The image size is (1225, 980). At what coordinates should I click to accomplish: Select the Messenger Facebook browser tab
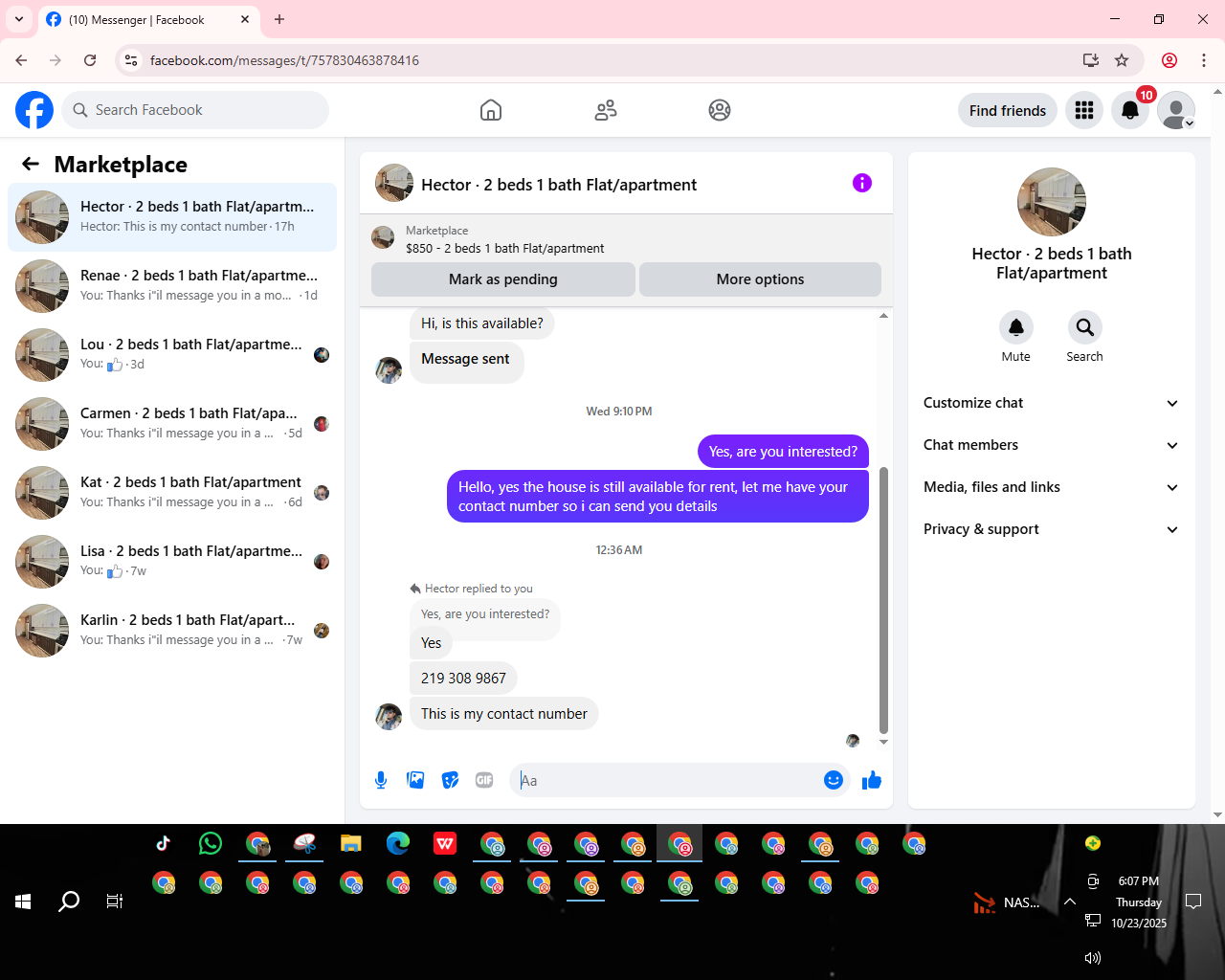[148, 19]
